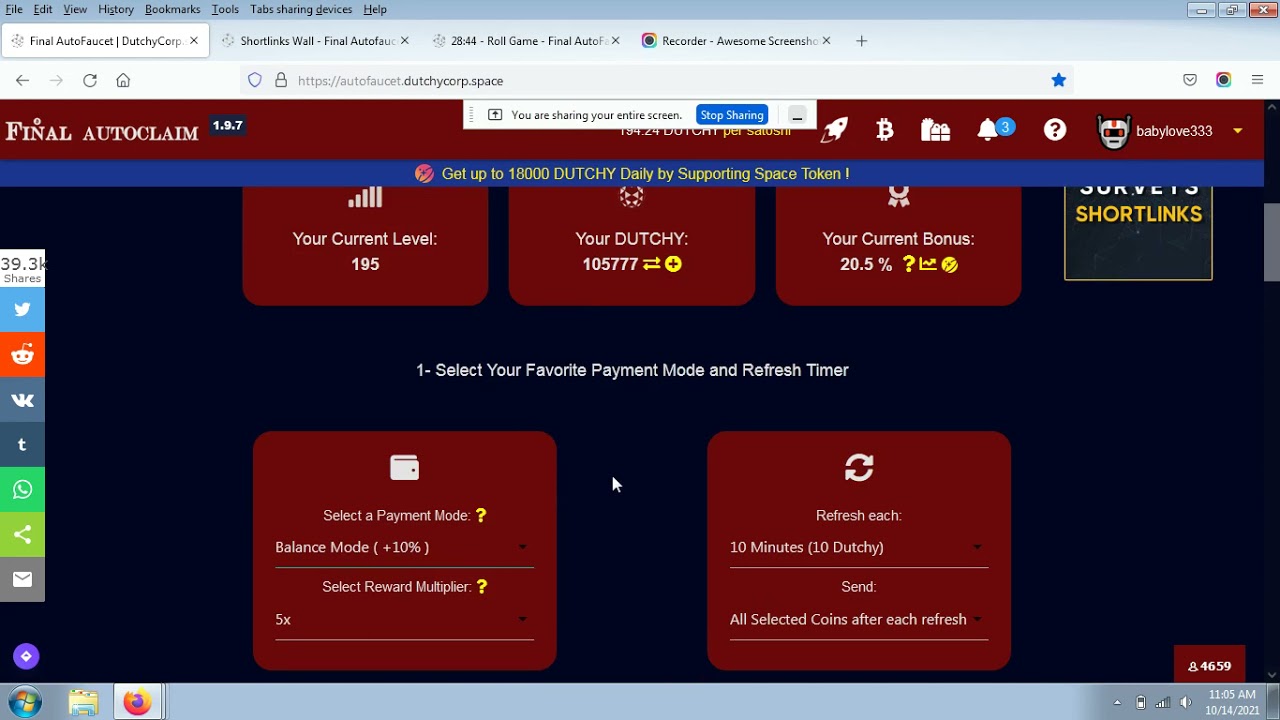This screenshot has height=720, width=1280.
Task: Open a new browser tab
Action: (861, 41)
